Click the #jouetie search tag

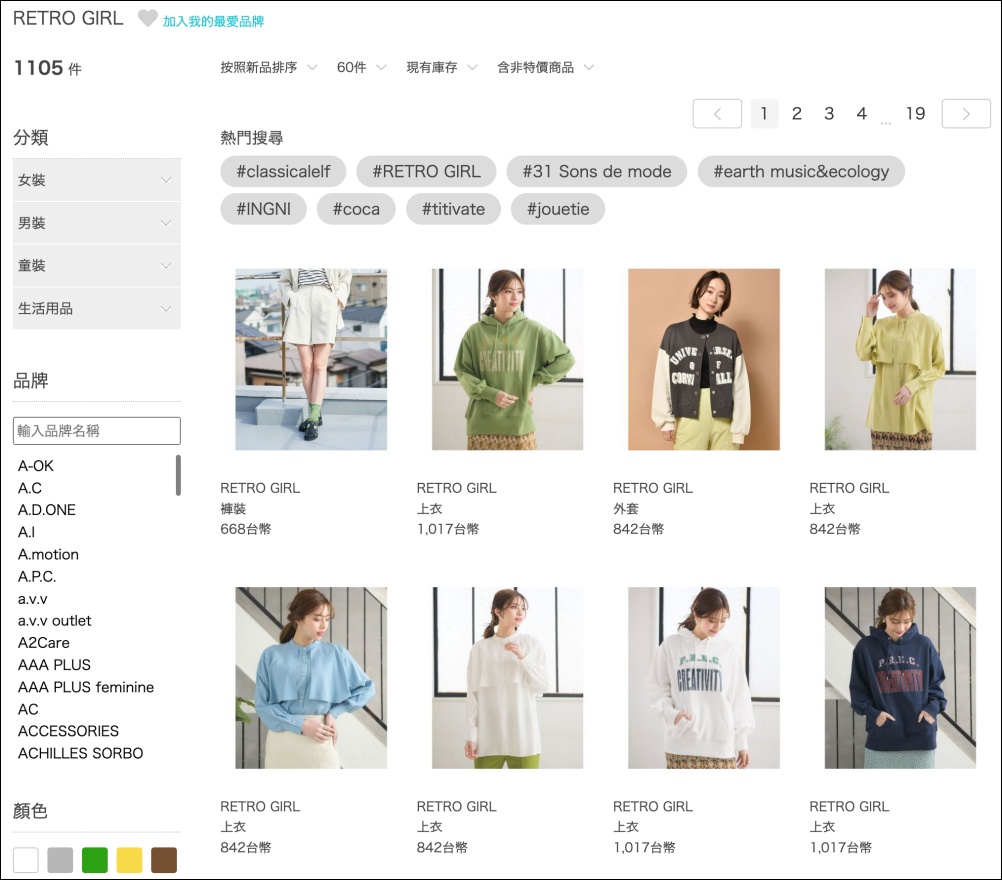pos(558,209)
